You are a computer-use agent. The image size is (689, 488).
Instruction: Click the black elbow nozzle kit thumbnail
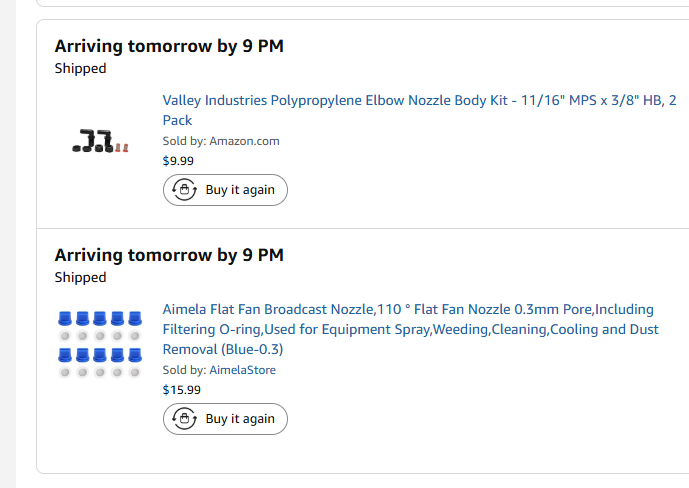[x=100, y=141]
